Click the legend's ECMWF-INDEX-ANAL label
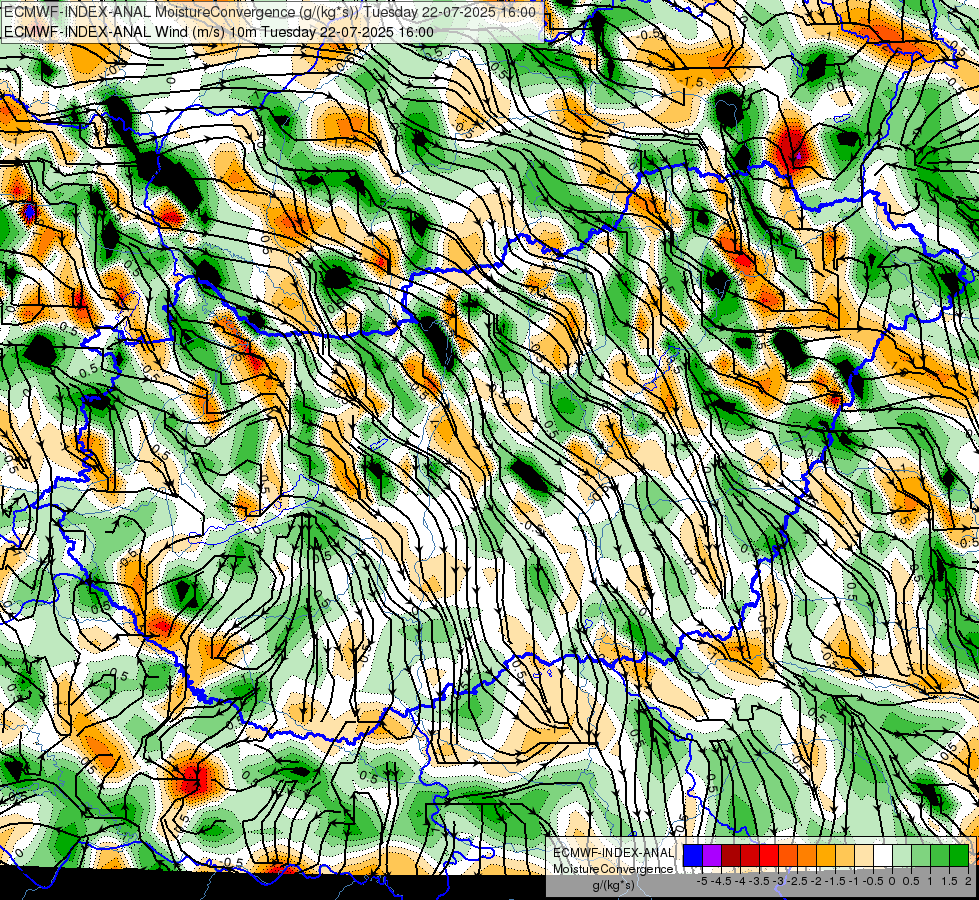This screenshot has height=900, width=979. 614,853
